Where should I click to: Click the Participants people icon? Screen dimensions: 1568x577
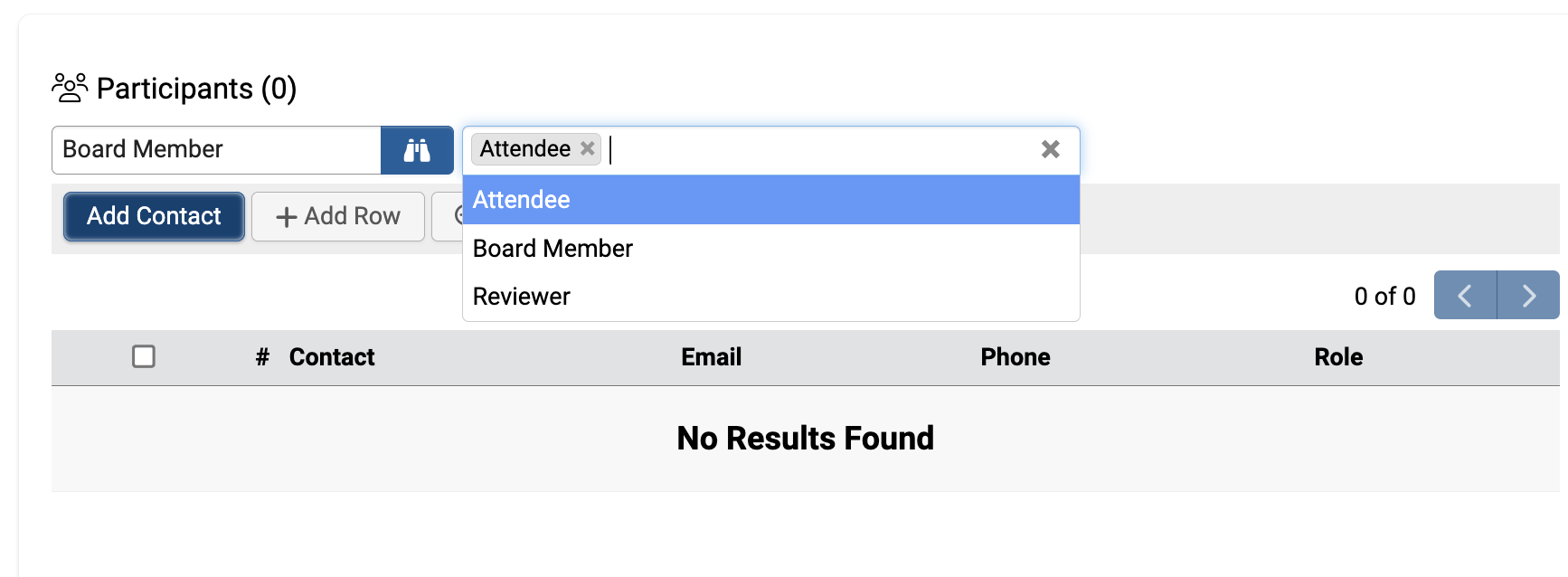pyautogui.click(x=70, y=88)
